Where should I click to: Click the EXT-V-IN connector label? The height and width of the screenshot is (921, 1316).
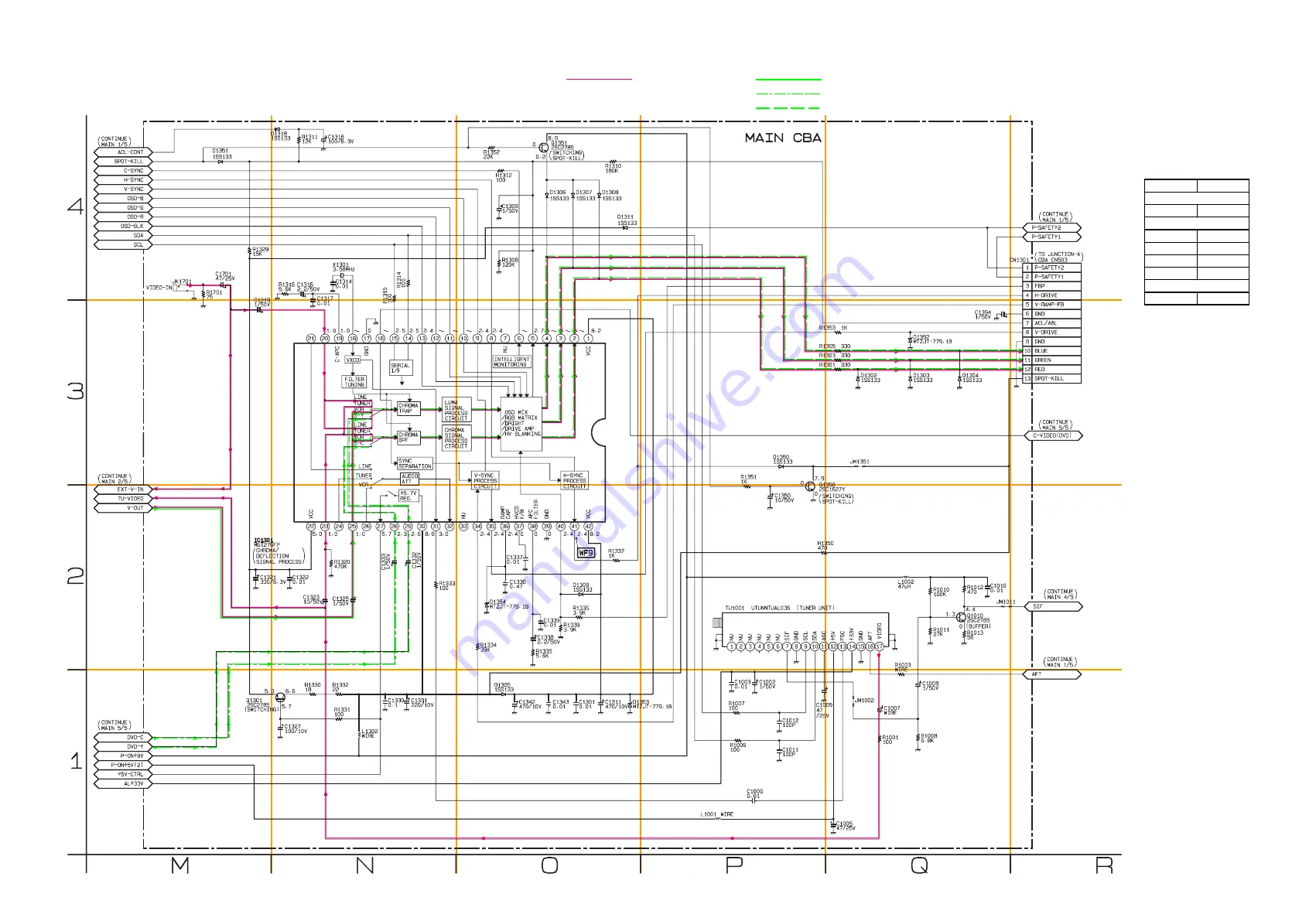124,489
